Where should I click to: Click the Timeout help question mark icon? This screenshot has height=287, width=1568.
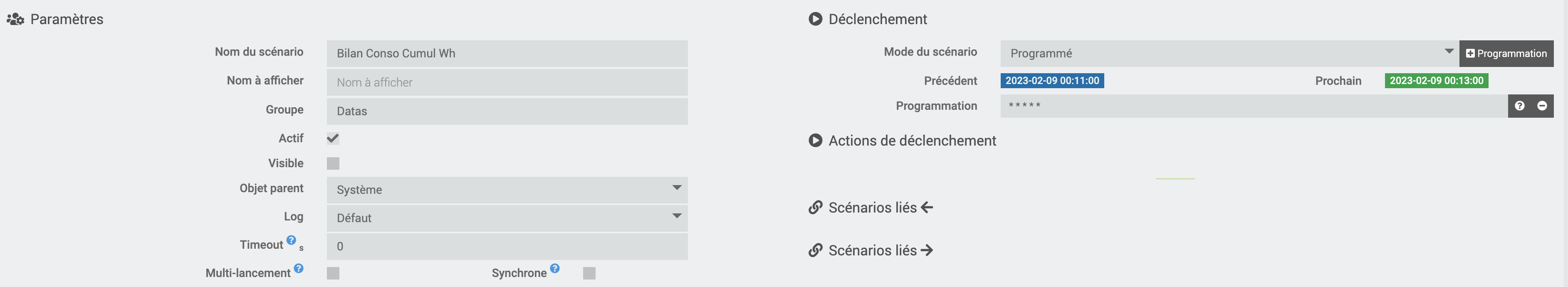[292, 240]
